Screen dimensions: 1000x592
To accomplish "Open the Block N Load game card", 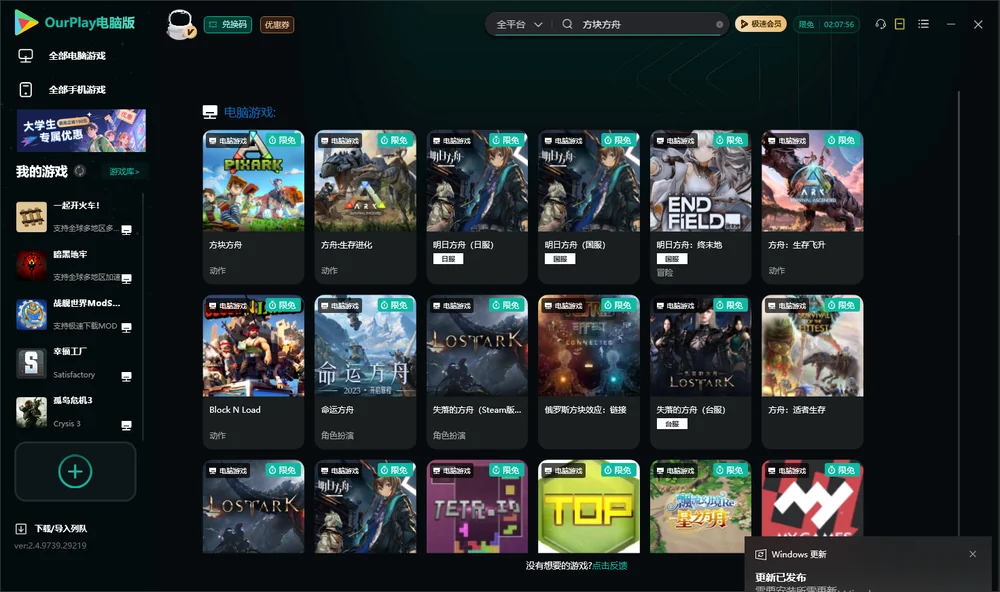I will [253, 372].
